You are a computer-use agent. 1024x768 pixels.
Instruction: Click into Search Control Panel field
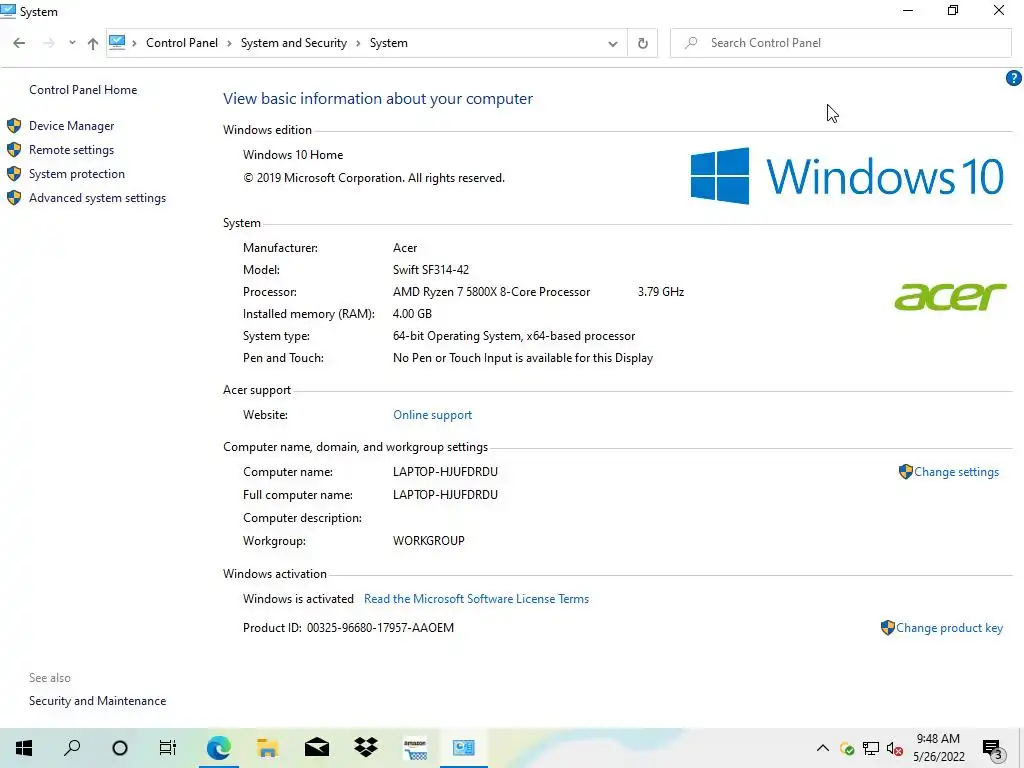tap(840, 43)
